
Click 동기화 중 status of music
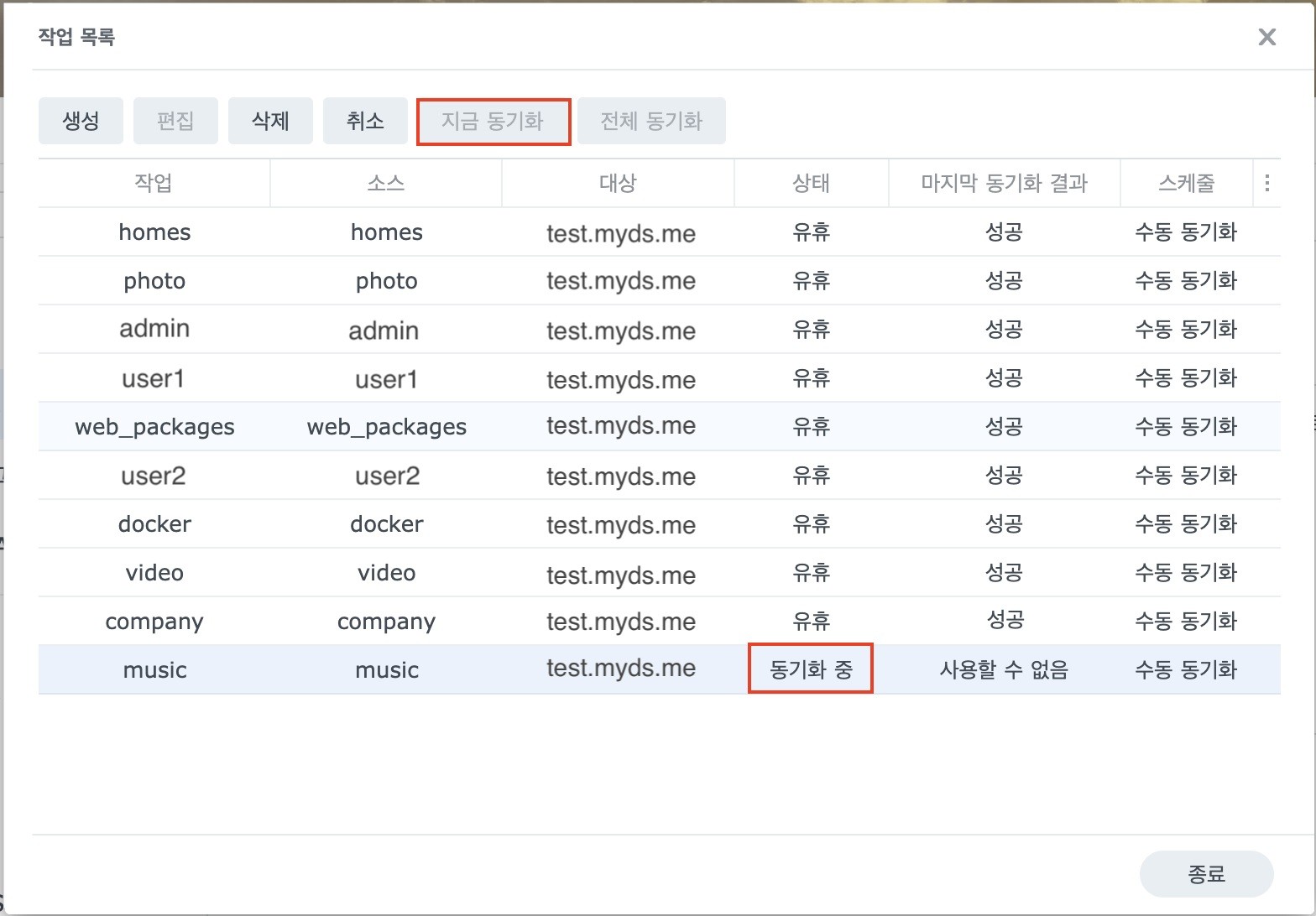tap(811, 669)
